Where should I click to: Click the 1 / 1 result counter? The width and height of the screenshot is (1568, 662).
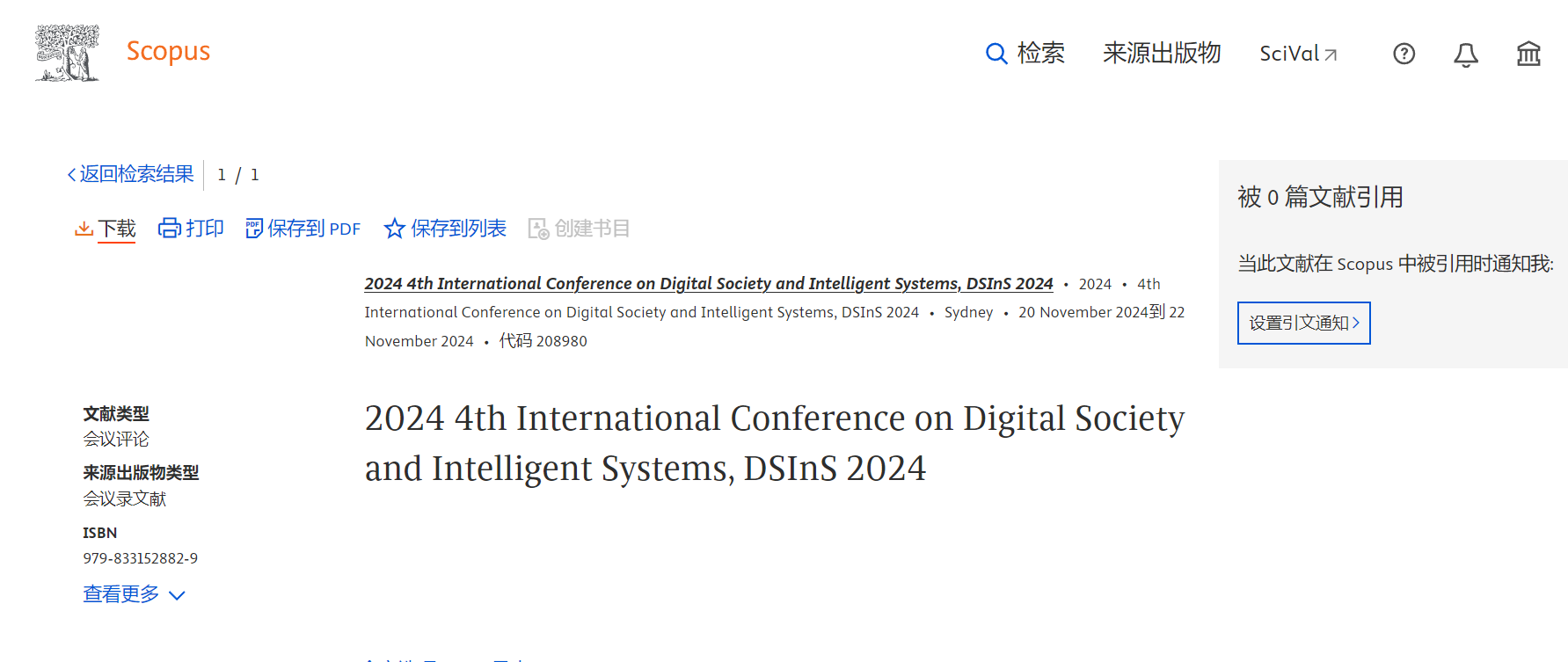pyautogui.click(x=237, y=175)
